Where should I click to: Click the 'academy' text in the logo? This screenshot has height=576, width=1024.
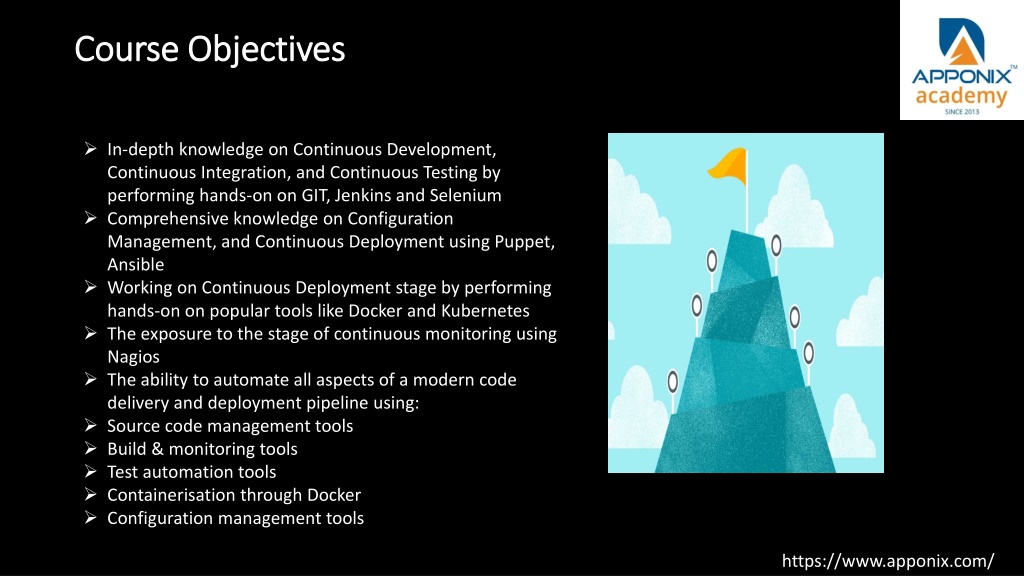[x=961, y=97]
